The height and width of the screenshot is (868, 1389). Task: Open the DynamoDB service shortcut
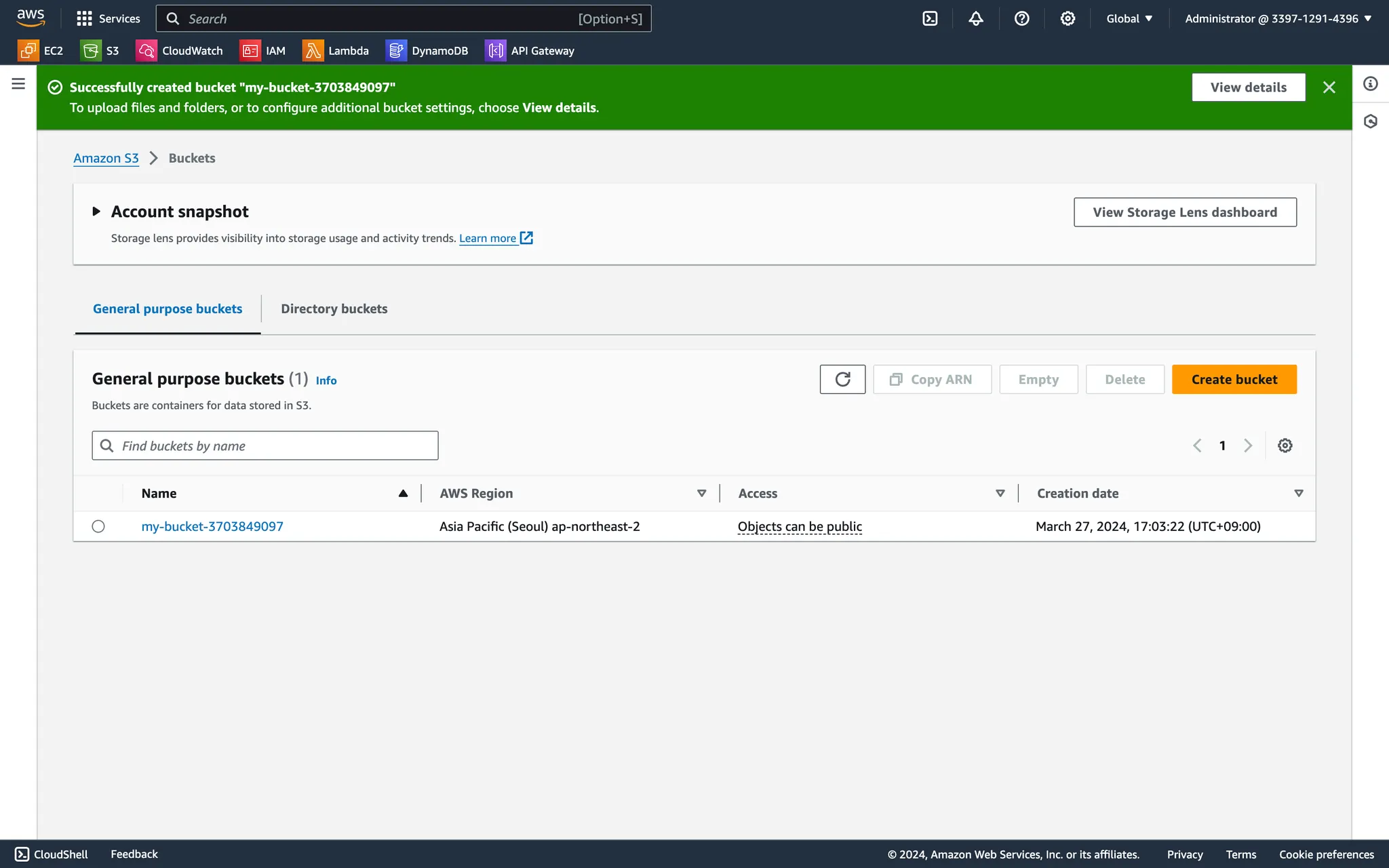tap(427, 51)
